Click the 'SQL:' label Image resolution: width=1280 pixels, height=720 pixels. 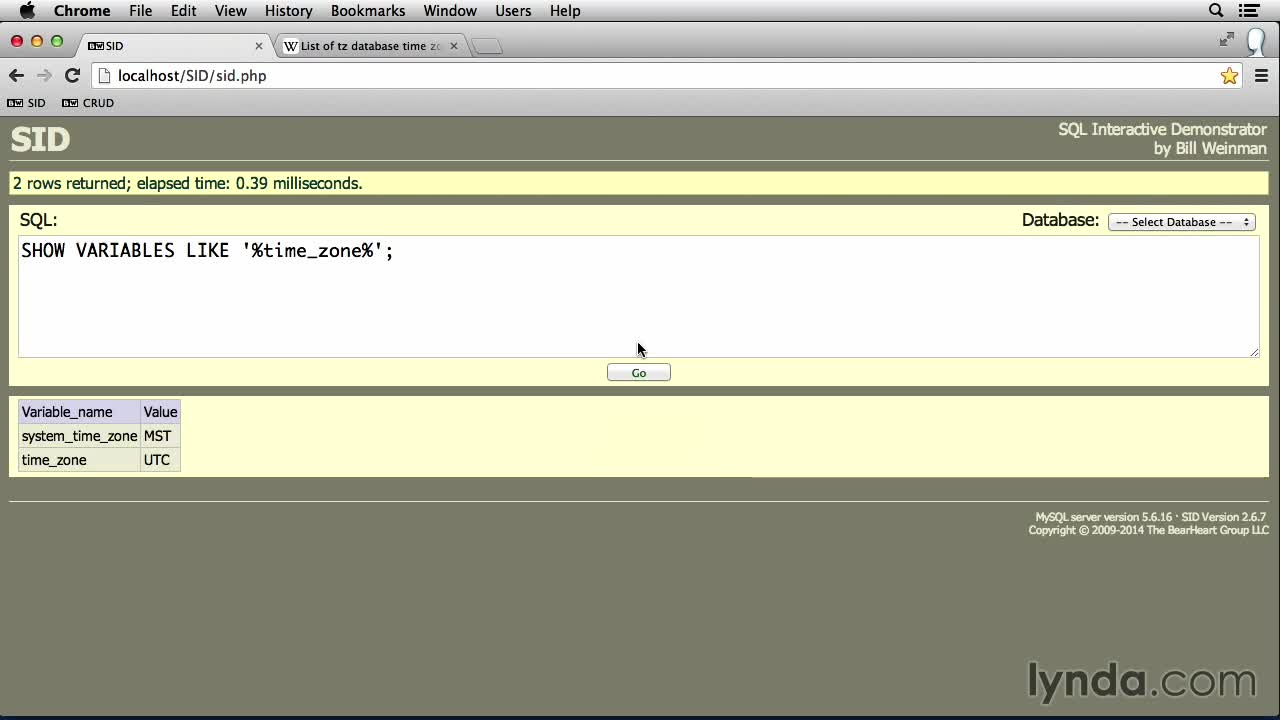[x=39, y=220]
